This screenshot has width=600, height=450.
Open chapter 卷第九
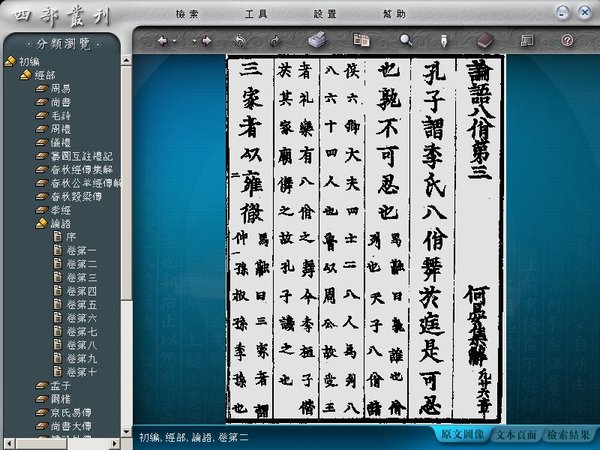point(81,359)
